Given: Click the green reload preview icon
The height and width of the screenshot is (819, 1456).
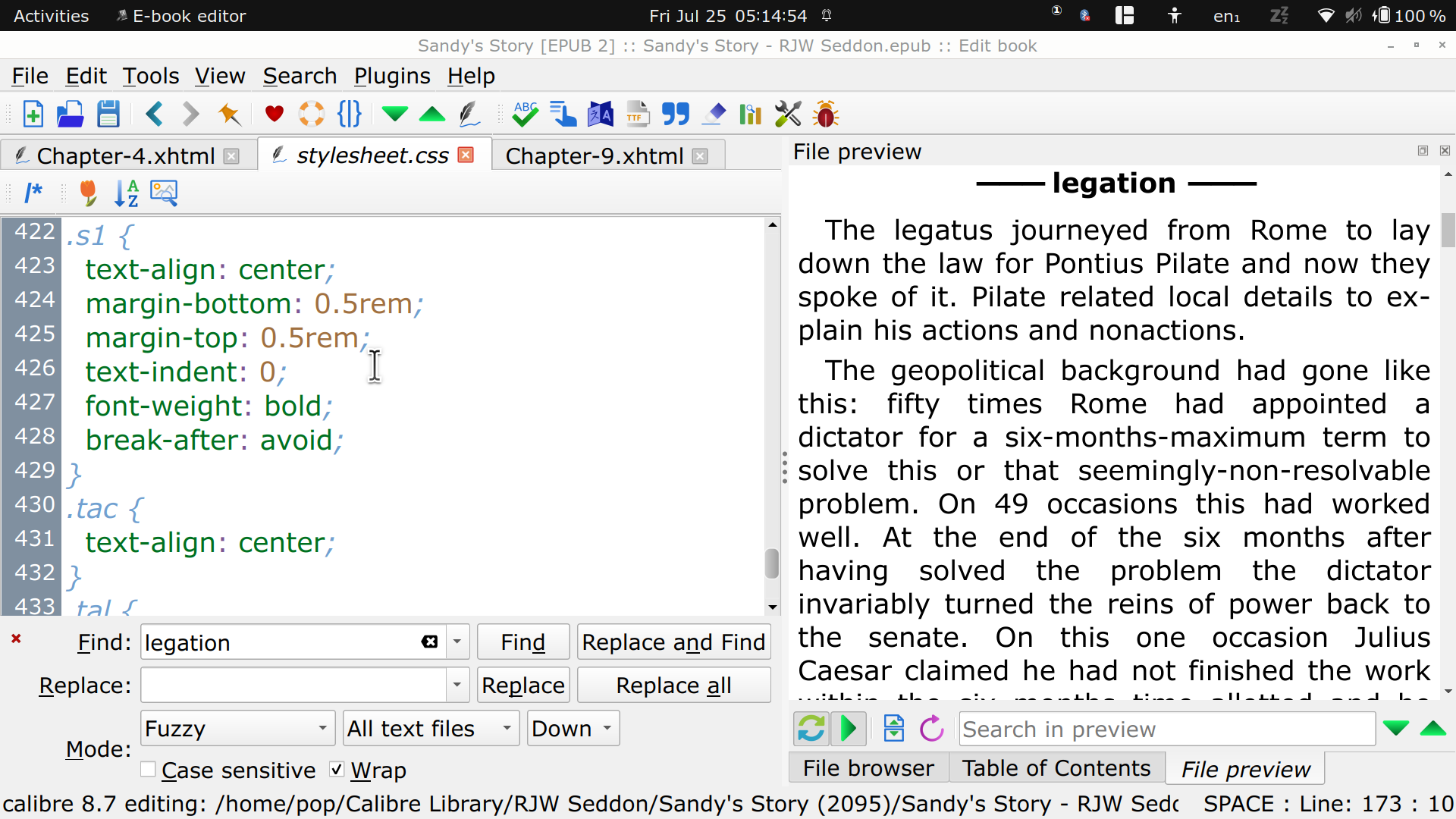Looking at the screenshot, I should click(811, 729).
